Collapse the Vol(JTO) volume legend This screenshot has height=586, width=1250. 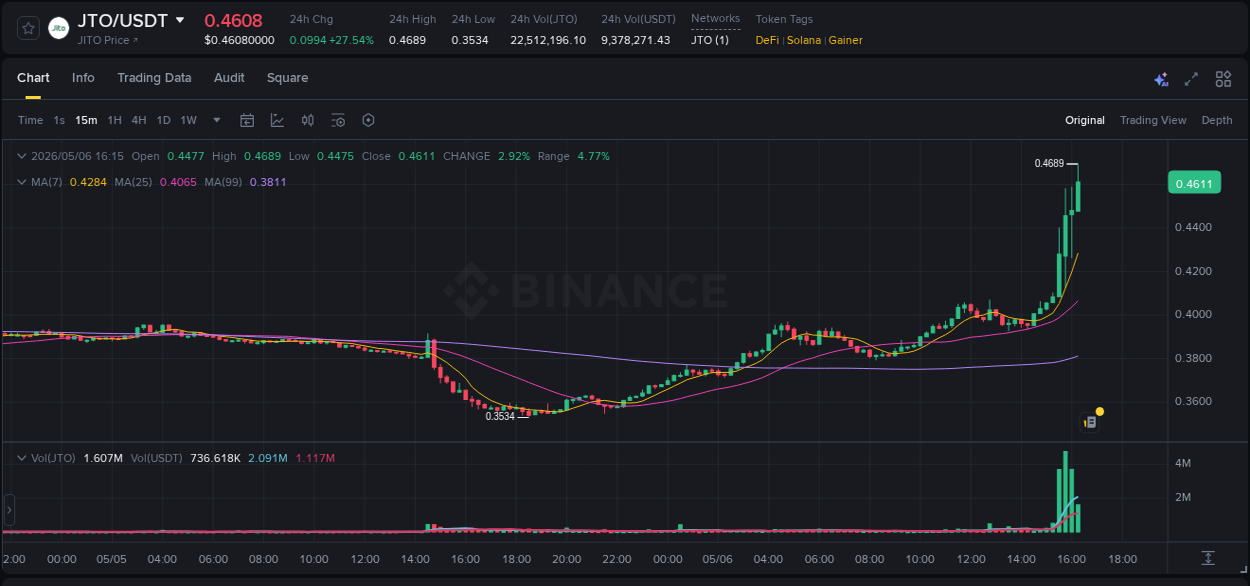tap(22, 458)
